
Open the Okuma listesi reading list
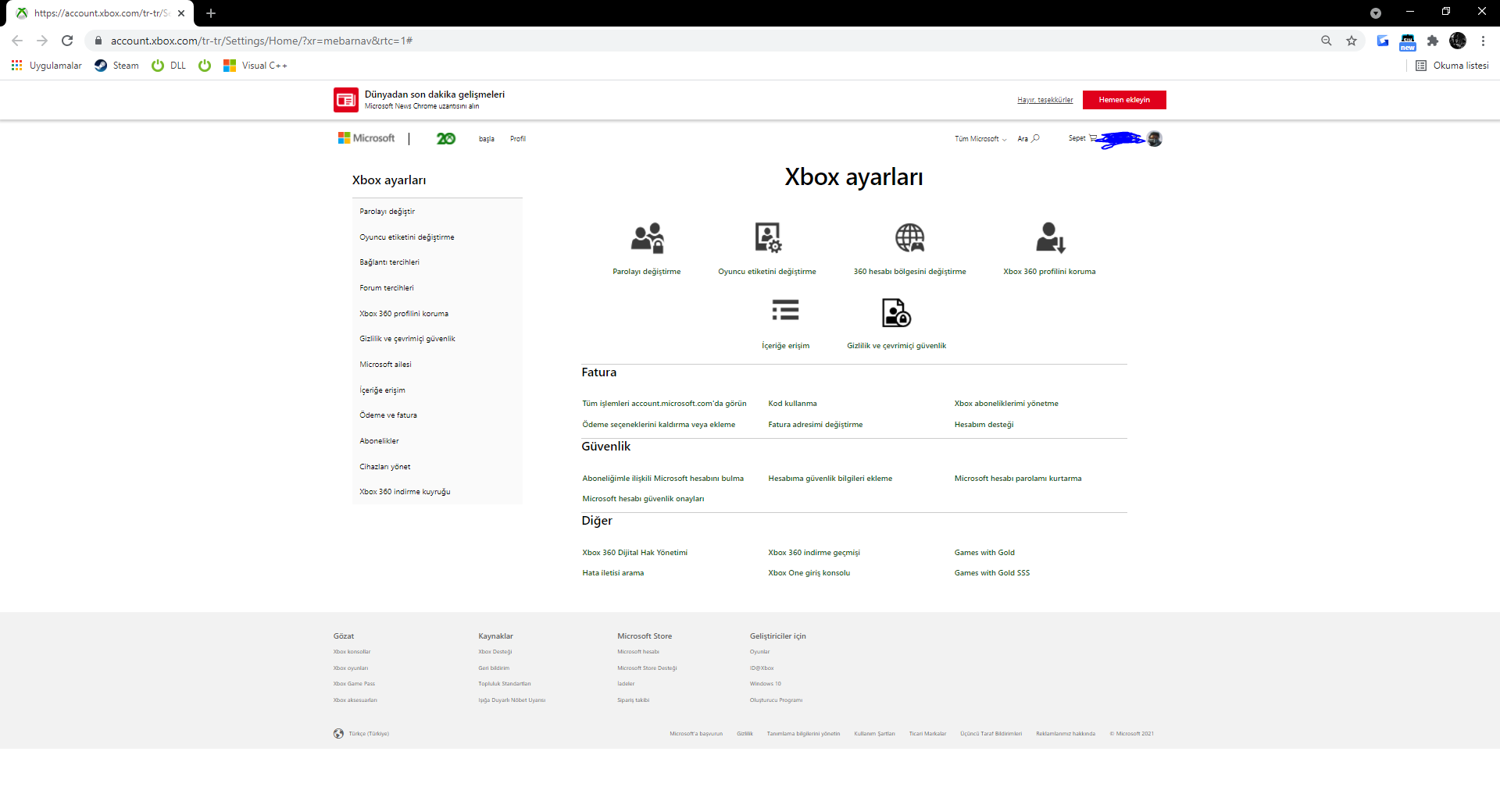(1452, 66)
